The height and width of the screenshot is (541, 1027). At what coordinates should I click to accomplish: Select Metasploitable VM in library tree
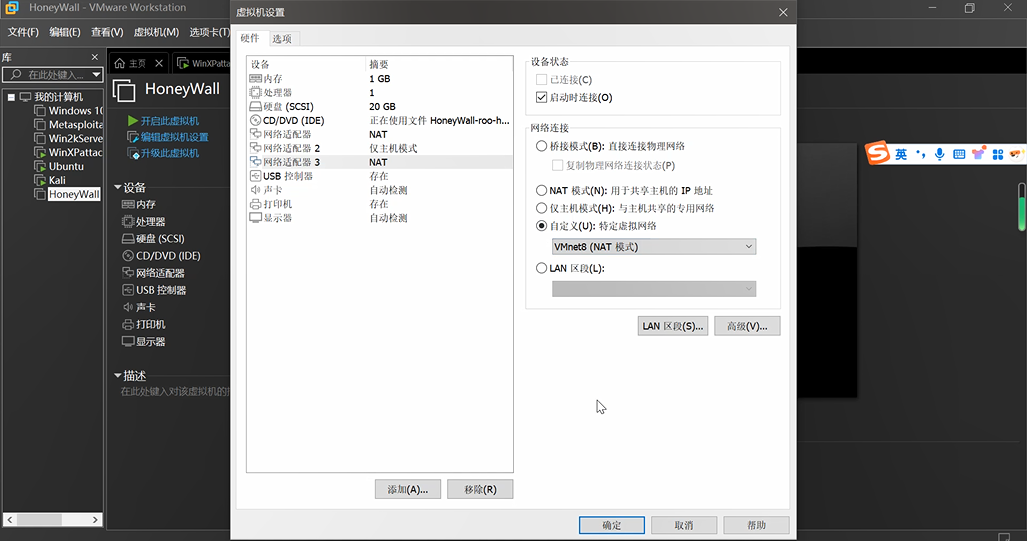pyautogui.click(x=75, y=124)
